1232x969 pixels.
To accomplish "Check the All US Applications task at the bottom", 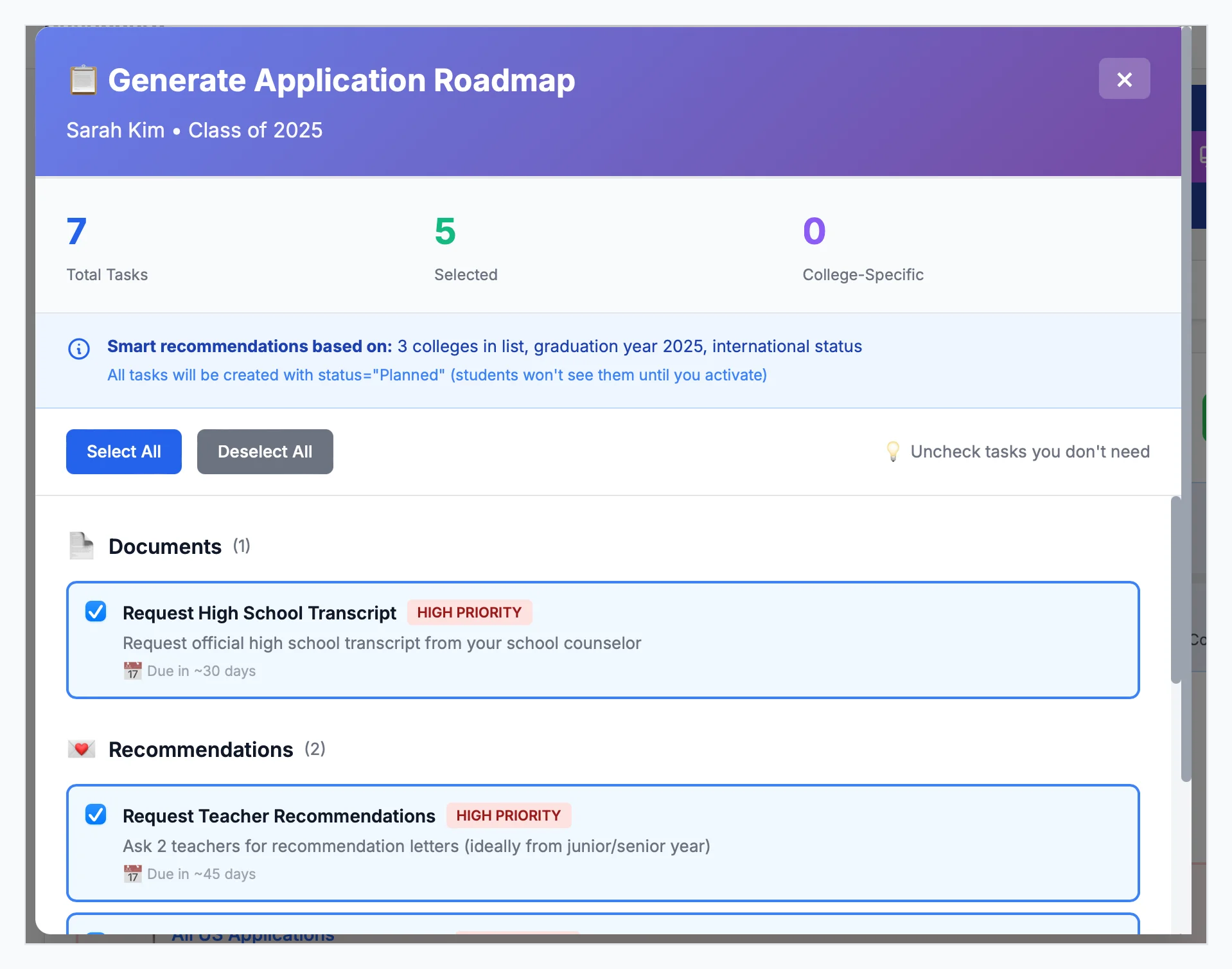I will coord(96,935).
